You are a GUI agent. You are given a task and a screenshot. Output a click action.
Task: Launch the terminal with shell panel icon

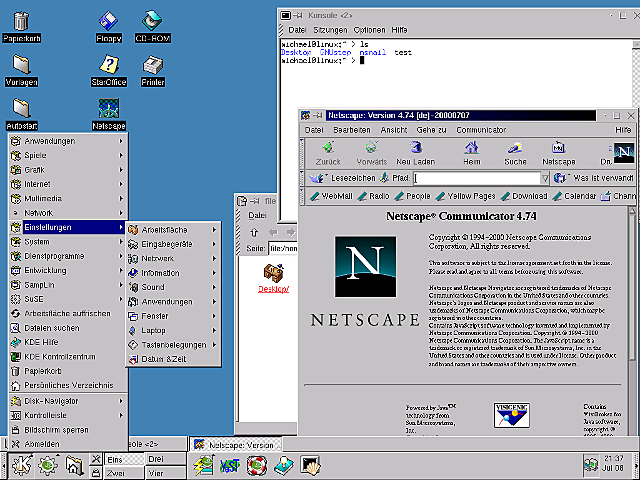311,465
